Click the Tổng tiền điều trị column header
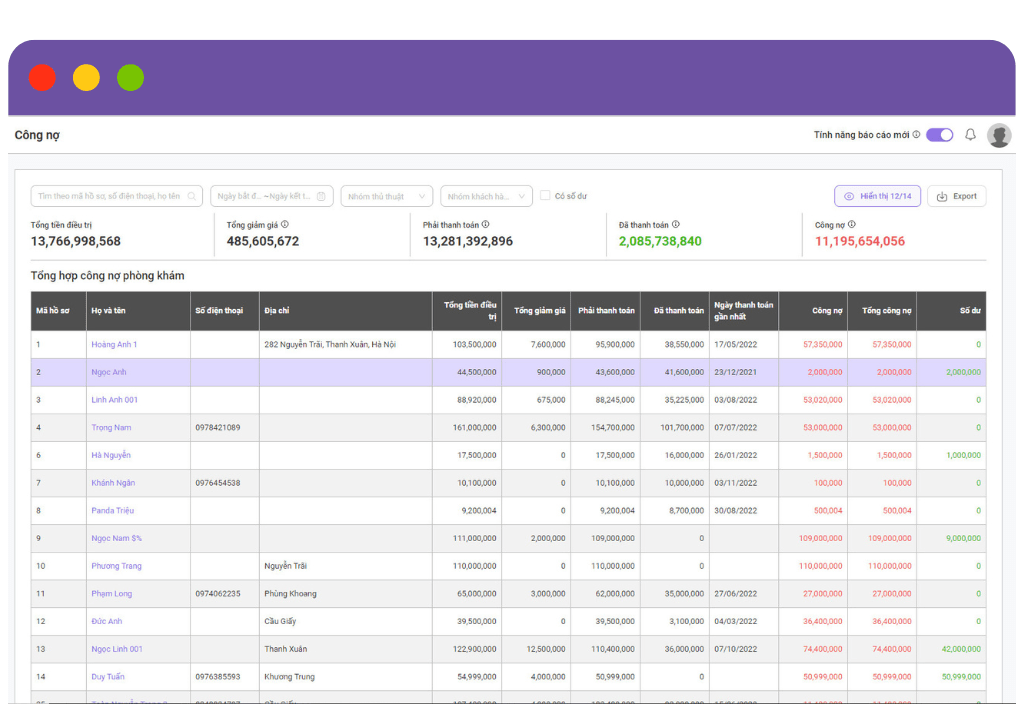1024x720 pixels. pos(467,311)
